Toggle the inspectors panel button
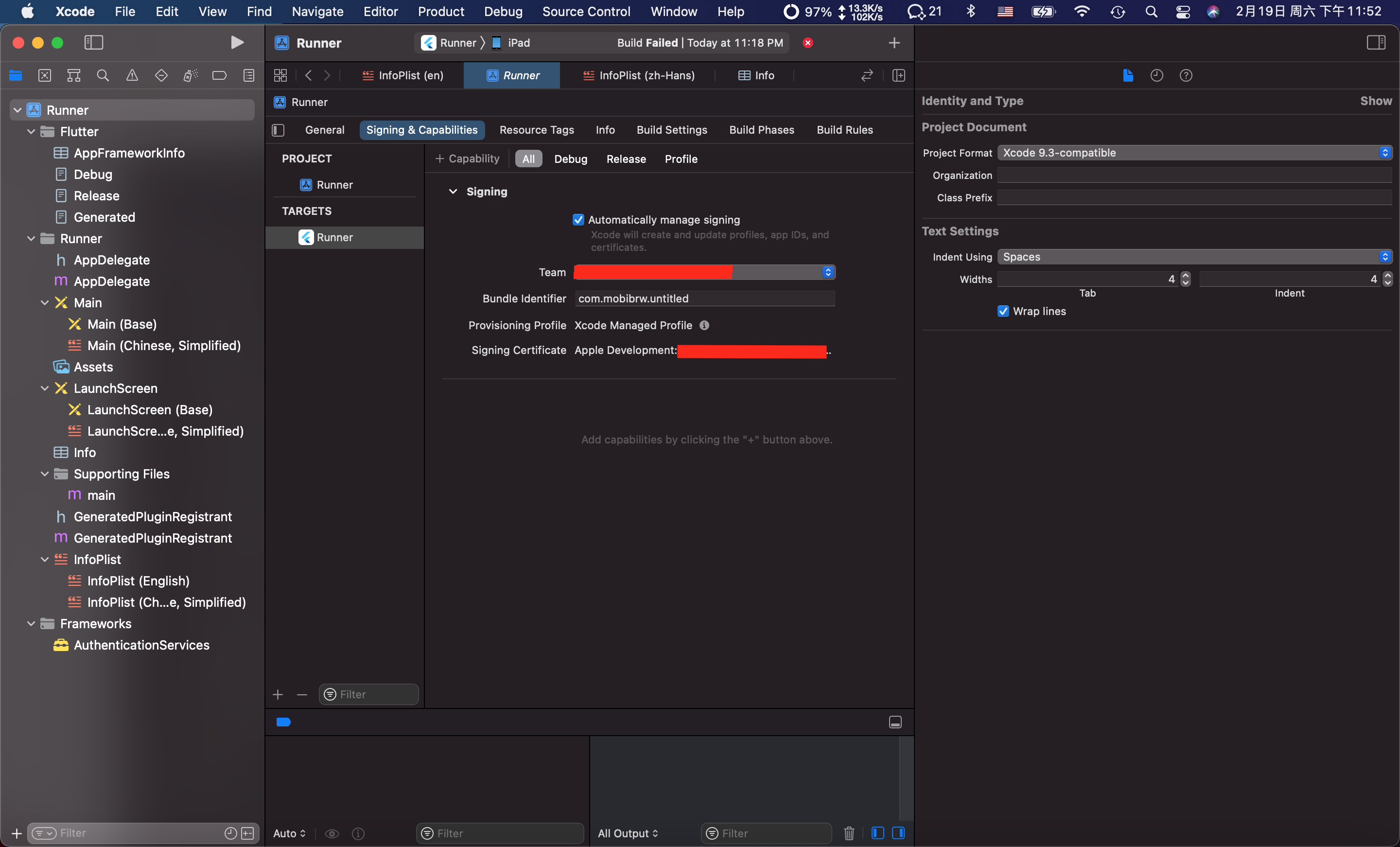Viewport: 1400px width, 847px height. click(1376, 43)
